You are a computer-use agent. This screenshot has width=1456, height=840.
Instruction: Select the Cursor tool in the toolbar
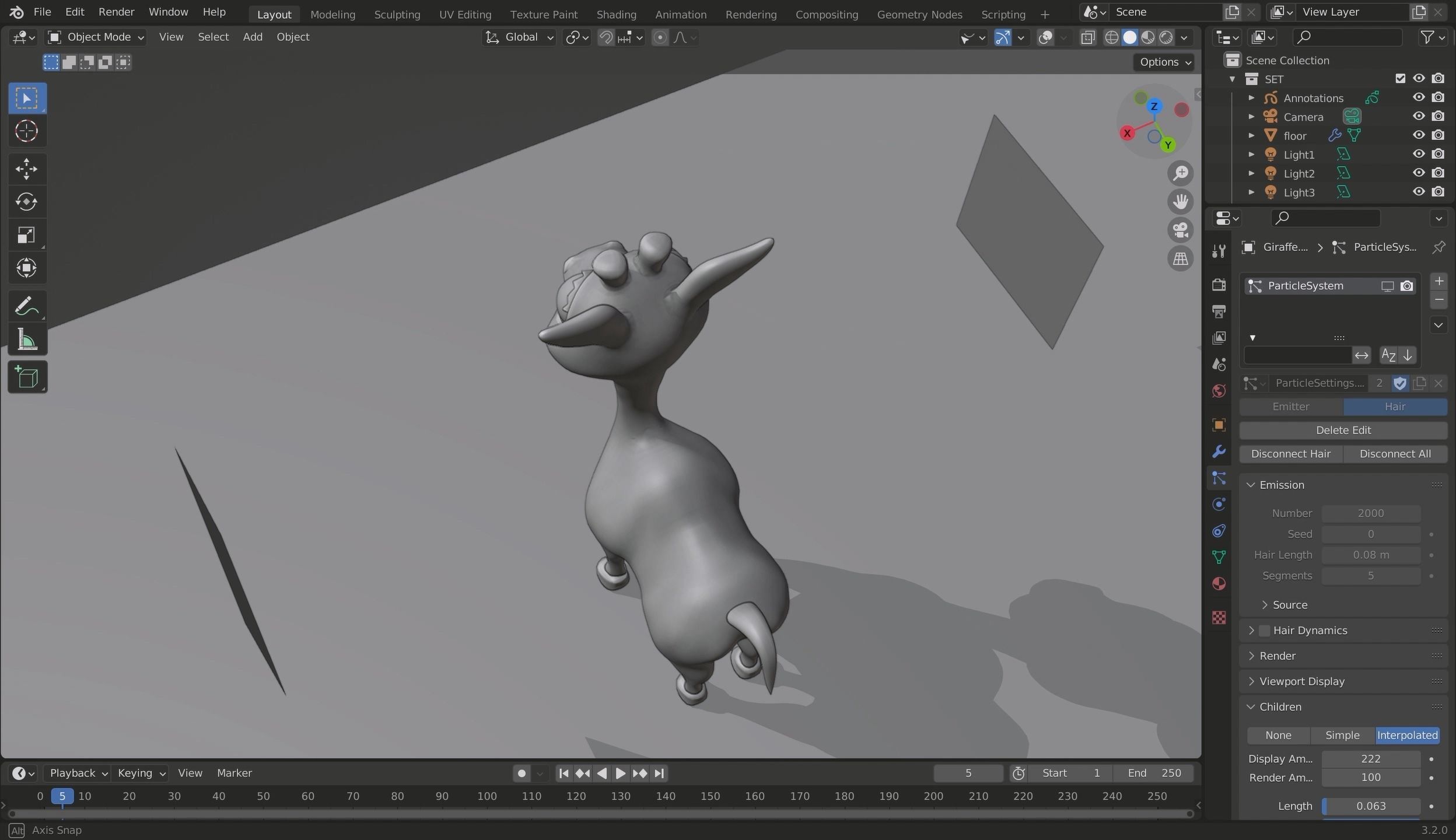click(x=27, y=131)
